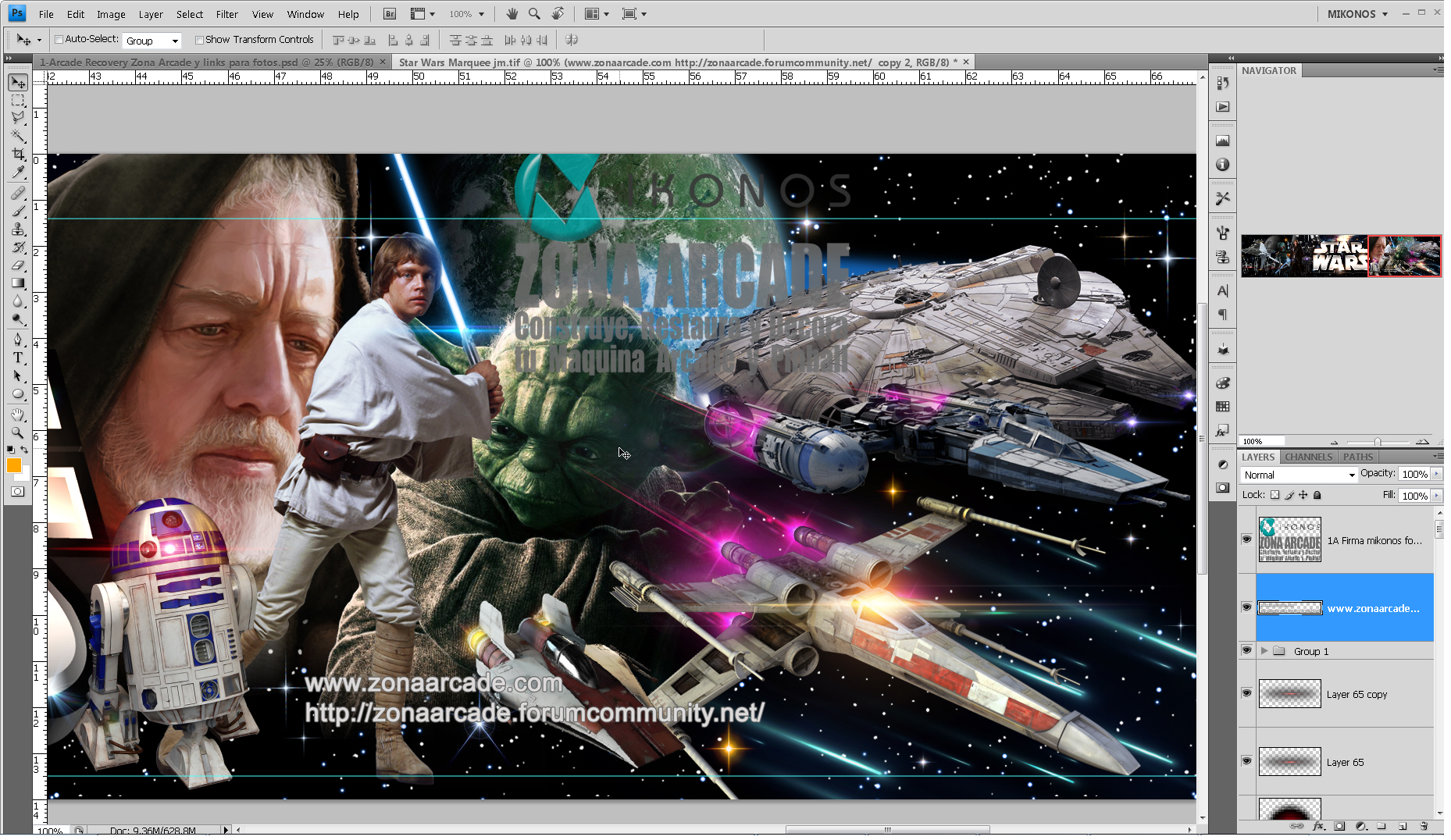The image size is (1451, 840).
Task: Click the orange foreground color swatch
Action: tap(14, 466)
